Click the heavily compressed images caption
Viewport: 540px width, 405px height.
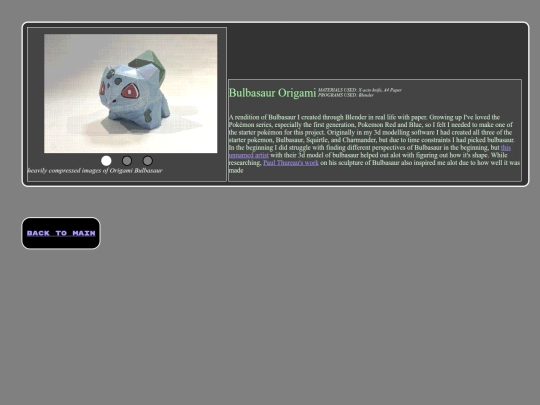(x=95, y=170)
